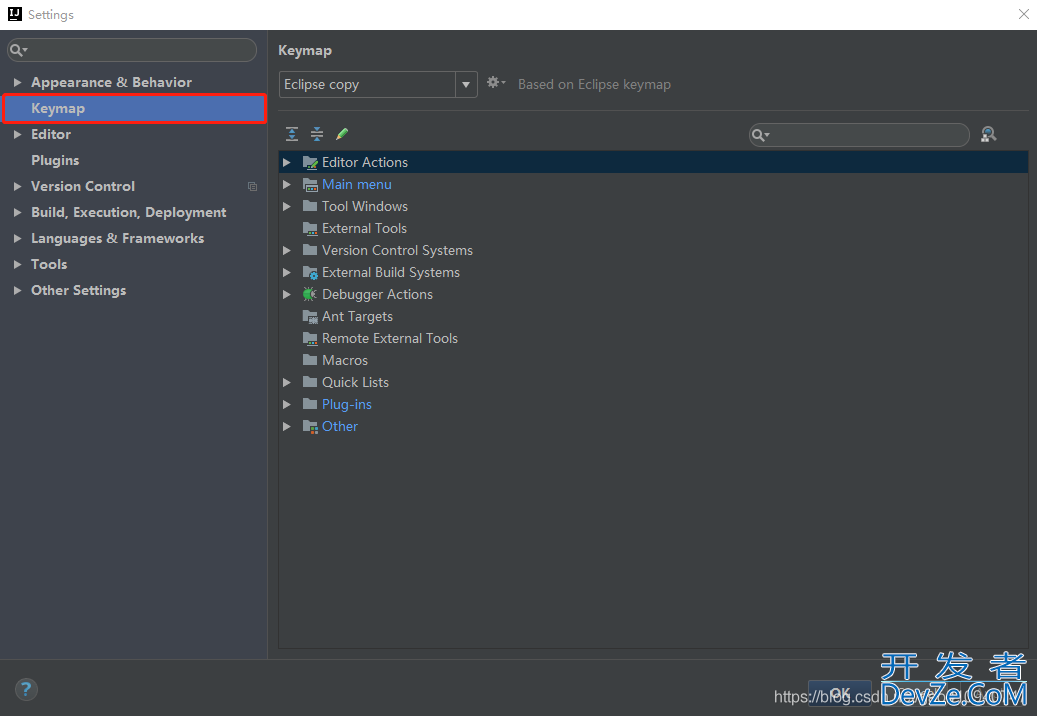The height and width of the screenshot is (716, 1037).
Task: Click the Collapse All icon in Keymap toolbar
Action: coord(317,134)
